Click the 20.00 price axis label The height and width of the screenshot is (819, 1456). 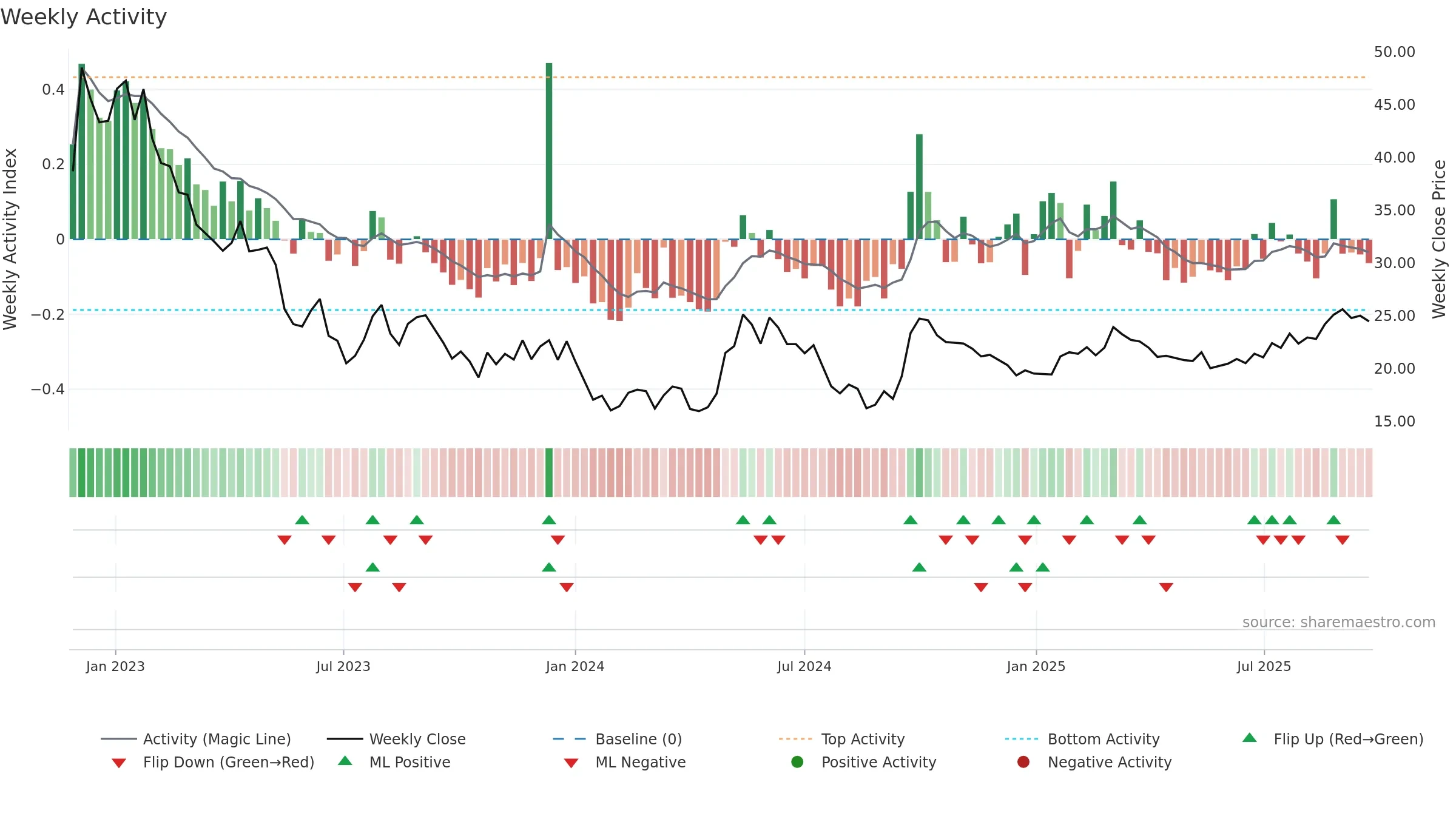click(1395, 369)
